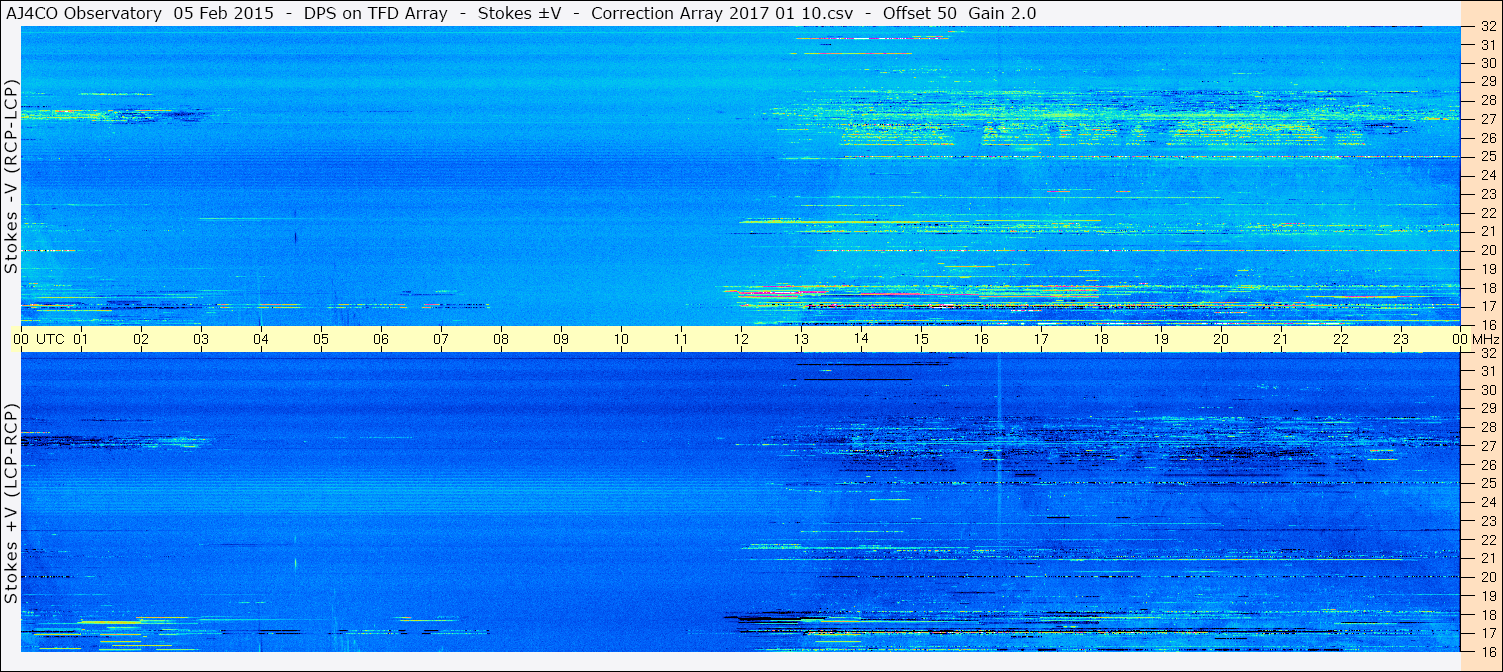Select hour marker 03 on the time axis
The image size is (1503, 672).
201,339
